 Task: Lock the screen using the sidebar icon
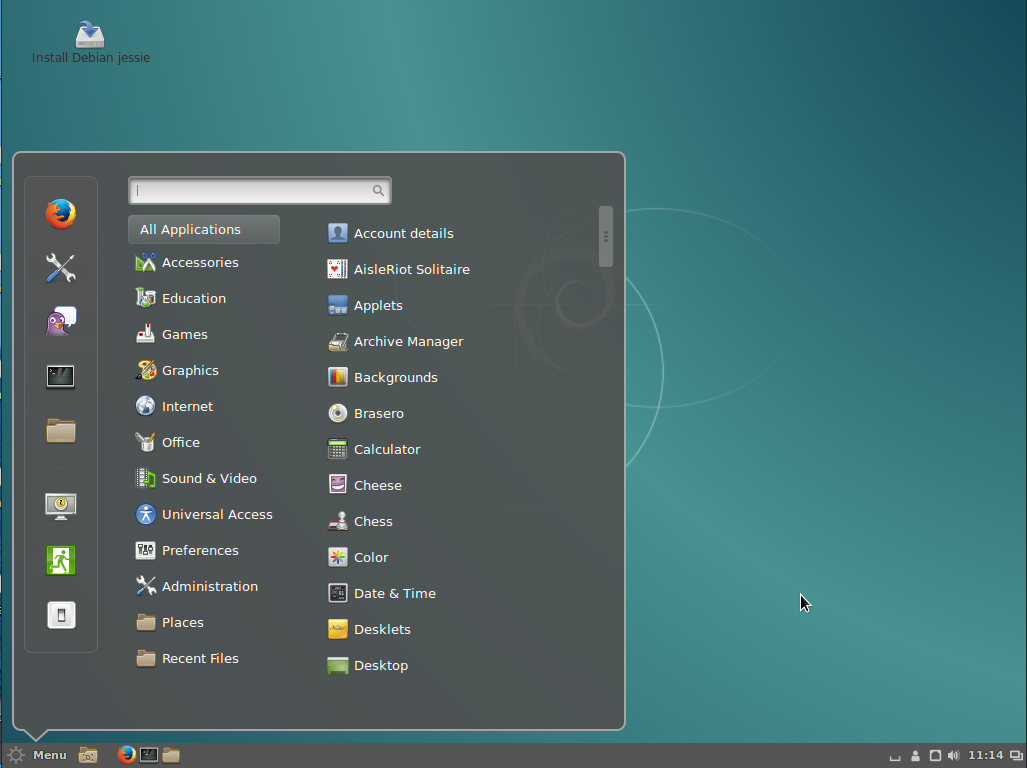[x=61, y=506]
